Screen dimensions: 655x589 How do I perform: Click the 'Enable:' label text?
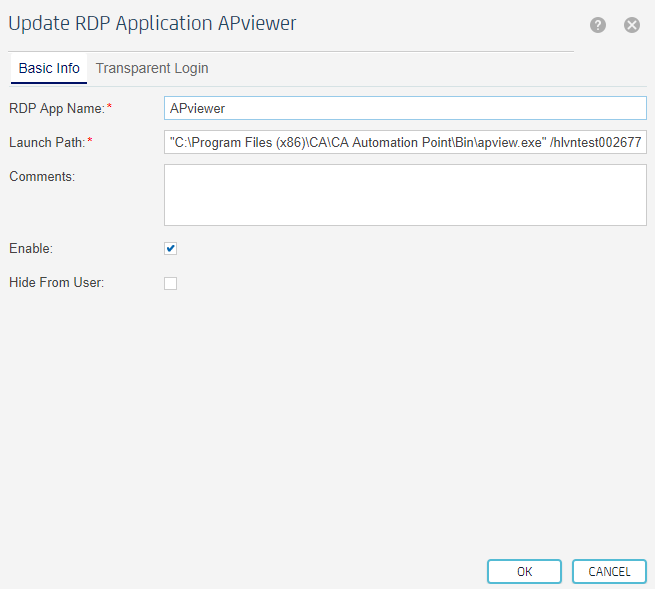point(31,248)
